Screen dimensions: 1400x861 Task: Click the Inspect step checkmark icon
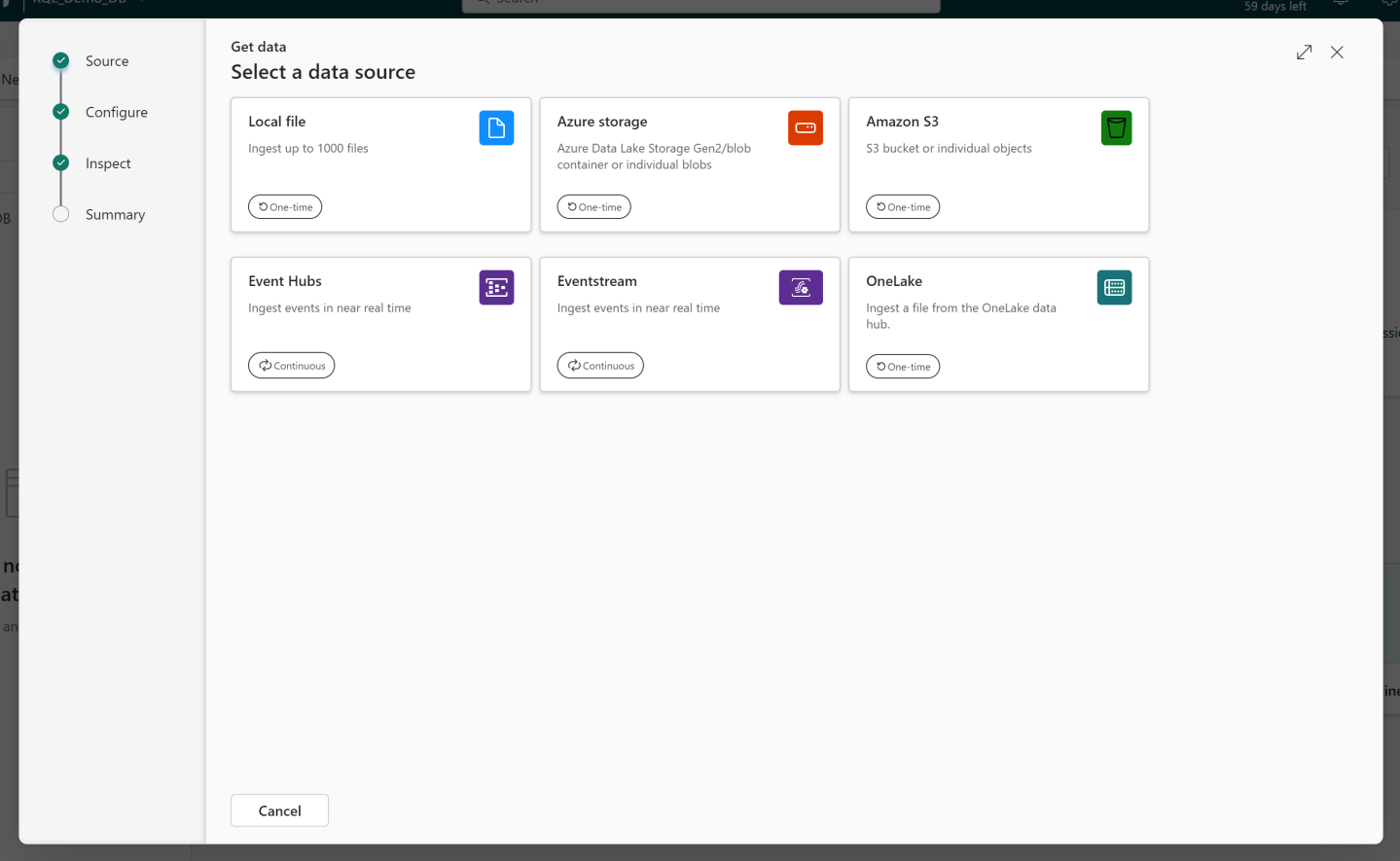coord(61,163)
